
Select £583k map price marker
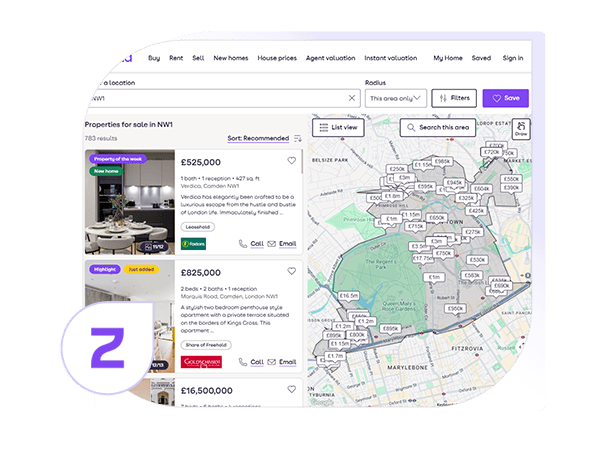point(472,276)
